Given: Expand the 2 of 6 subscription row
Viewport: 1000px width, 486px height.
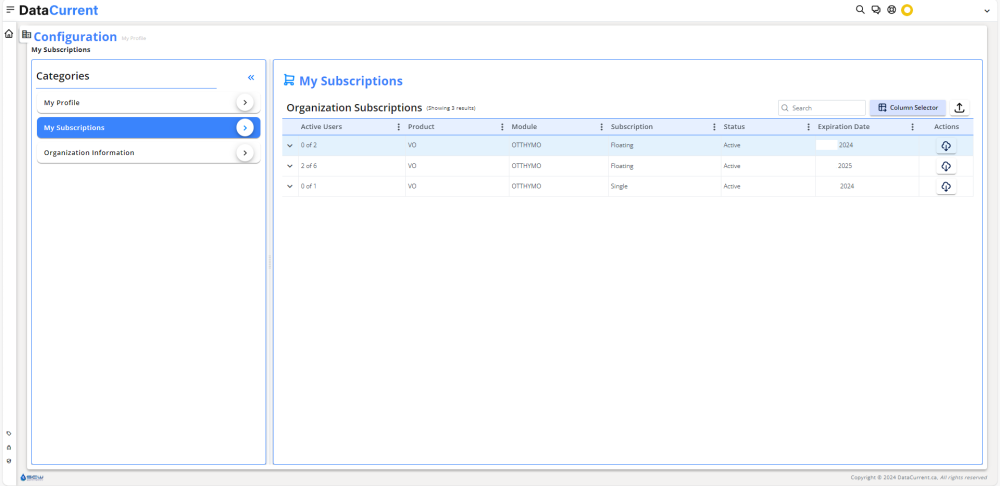Looking at the screenshot, I should point(290,166).
